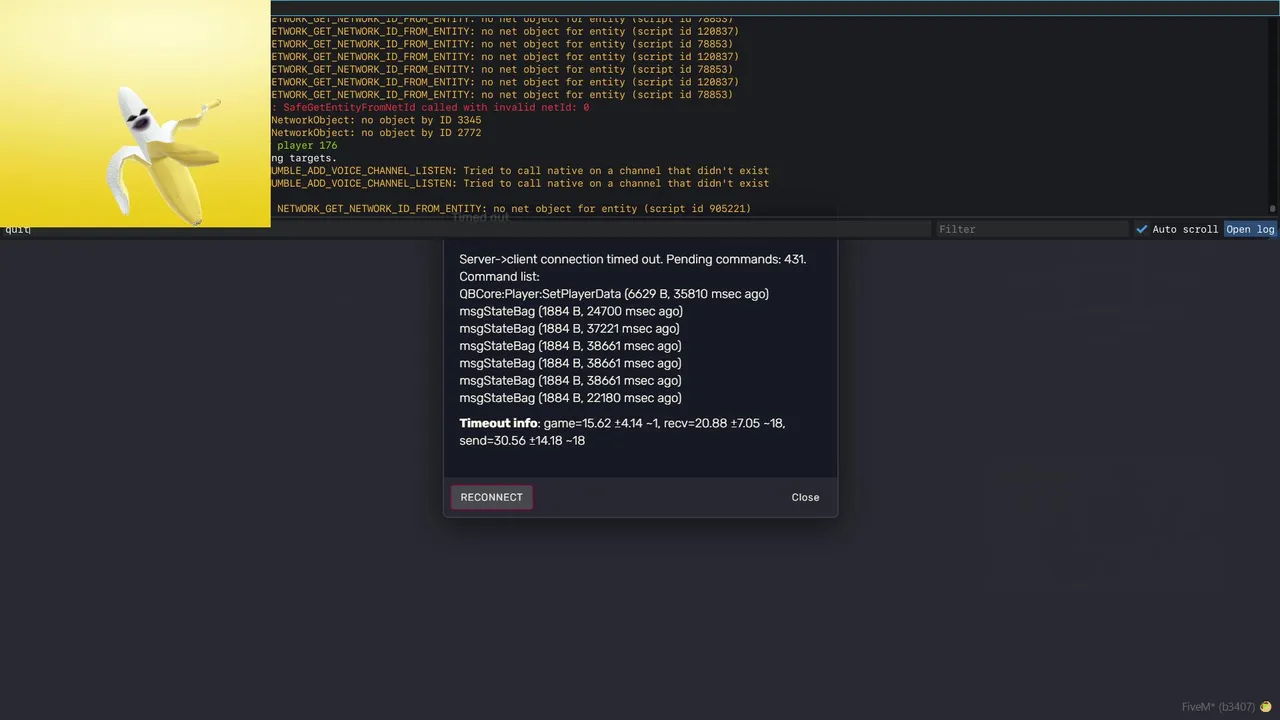Click the script id 905221 log line
This screenshot has width=1280, height=720.
pyautogui.click(x=514, y=209)
